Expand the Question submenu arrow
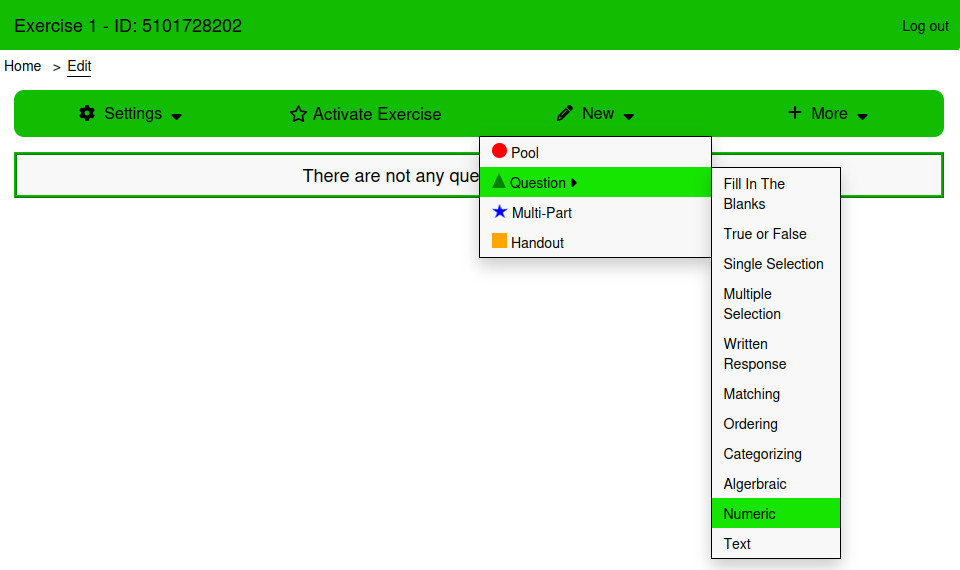The height and width of the screenshot is (570, 960). 574,183
